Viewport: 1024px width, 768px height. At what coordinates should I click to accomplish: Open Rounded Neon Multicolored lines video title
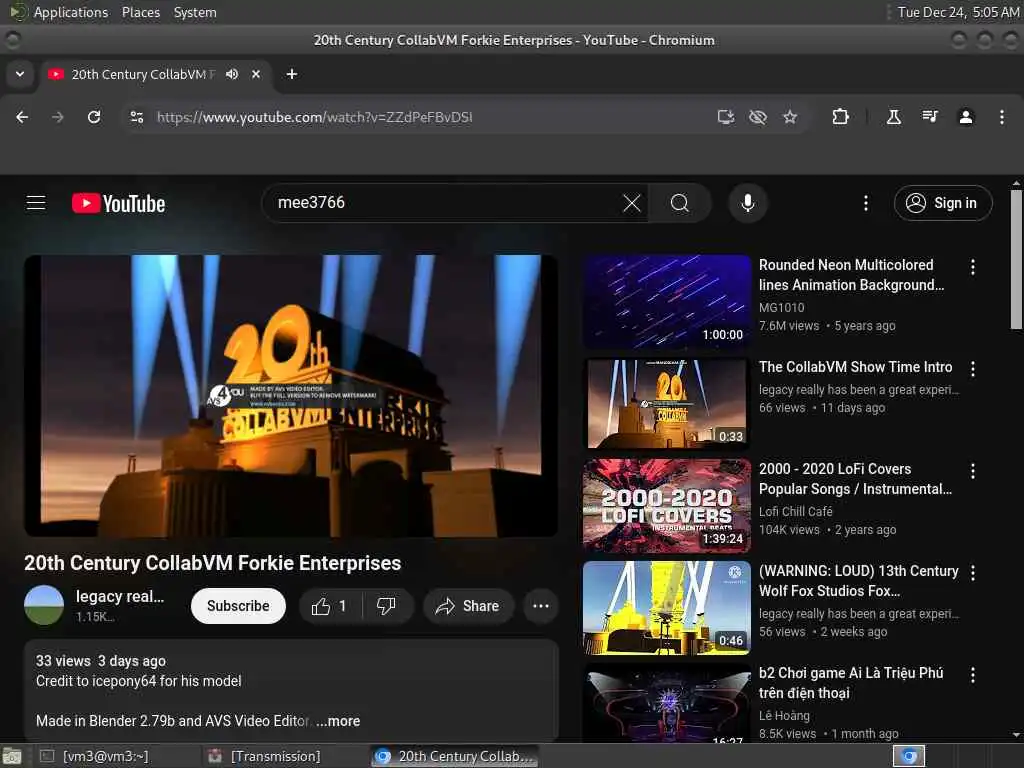coord(852,275)
